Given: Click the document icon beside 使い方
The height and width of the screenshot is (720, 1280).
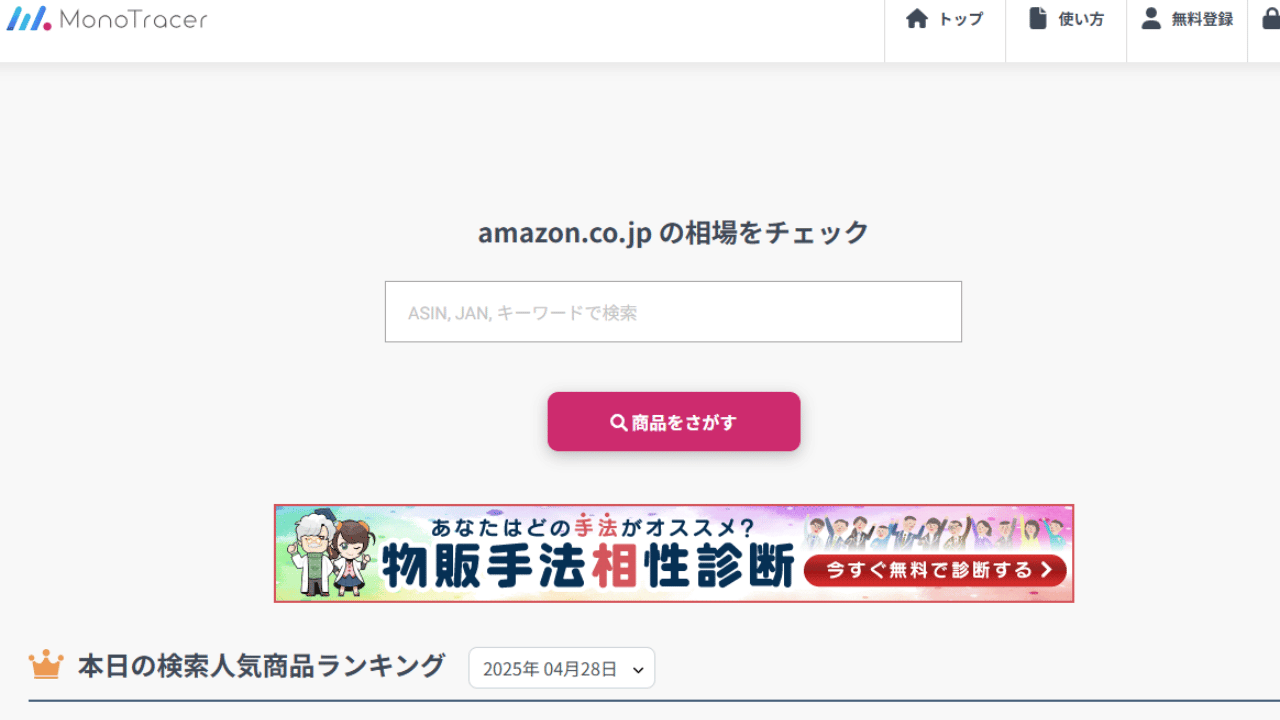Looking at the screenshot, I should 1038,19.
